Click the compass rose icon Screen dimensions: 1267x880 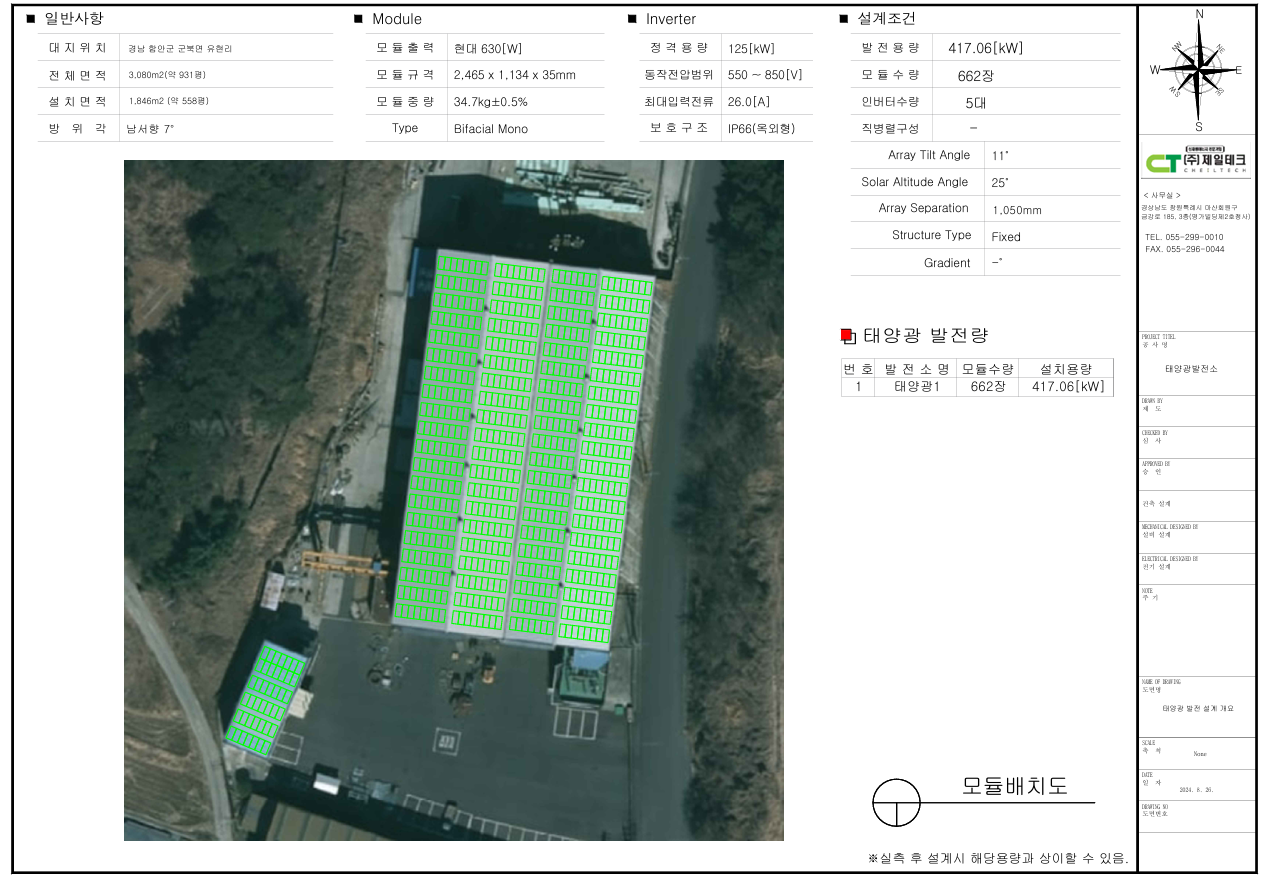pyautogui.click(x=1198, y=70)
